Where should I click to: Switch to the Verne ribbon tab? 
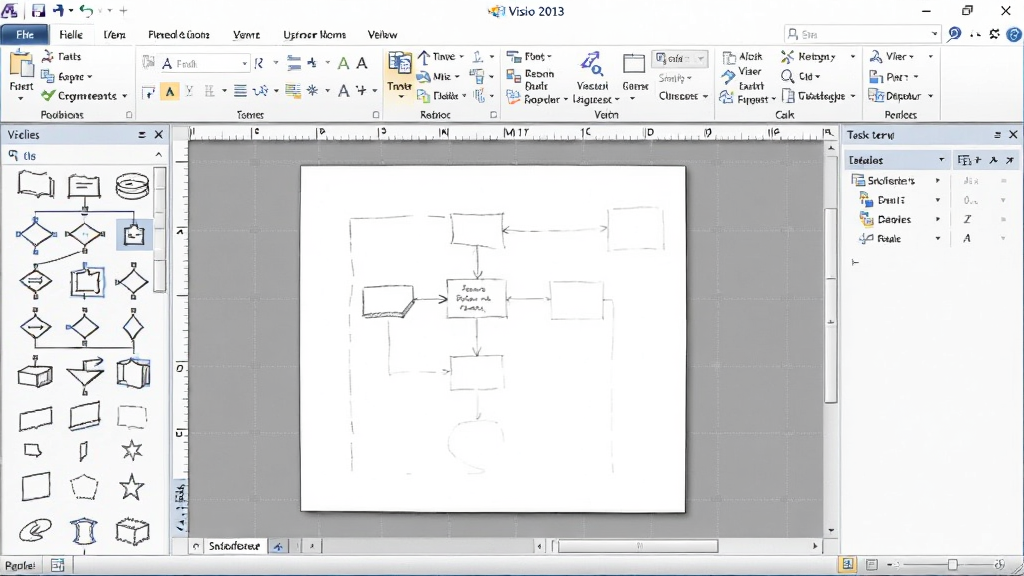(x=246, y=35)
